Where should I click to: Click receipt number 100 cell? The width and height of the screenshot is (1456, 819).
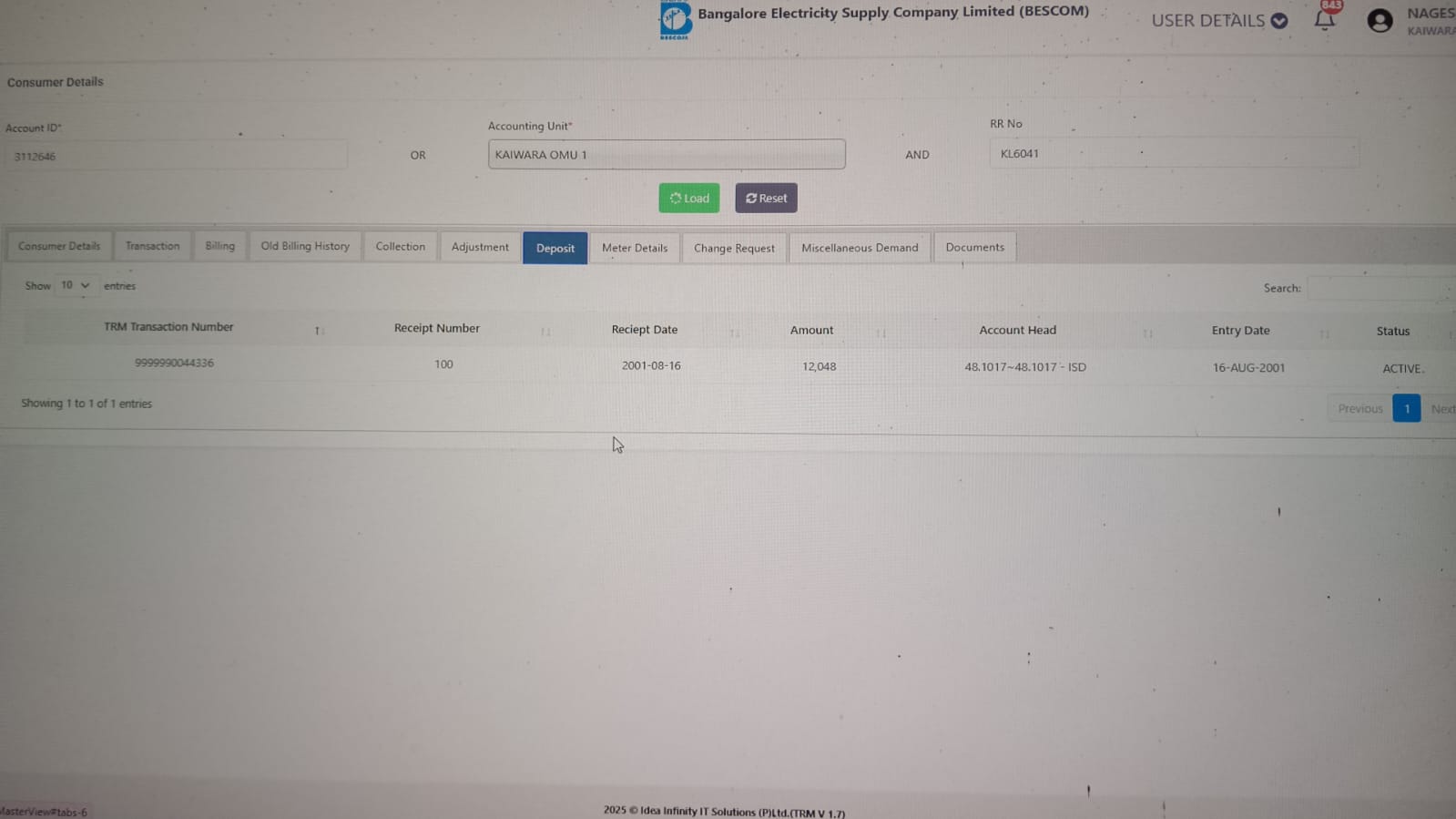coord(443,364)
